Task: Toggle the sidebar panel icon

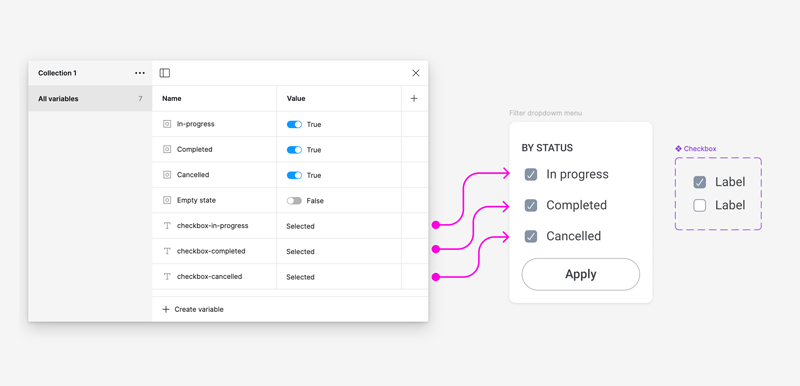Action: pyautogui.click(x=164, y=73)
